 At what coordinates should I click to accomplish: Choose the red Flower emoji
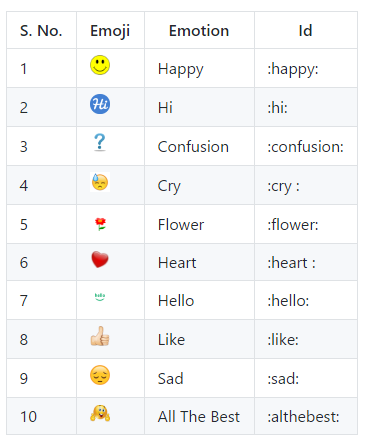pyautogui.click(x=100, y=224)
